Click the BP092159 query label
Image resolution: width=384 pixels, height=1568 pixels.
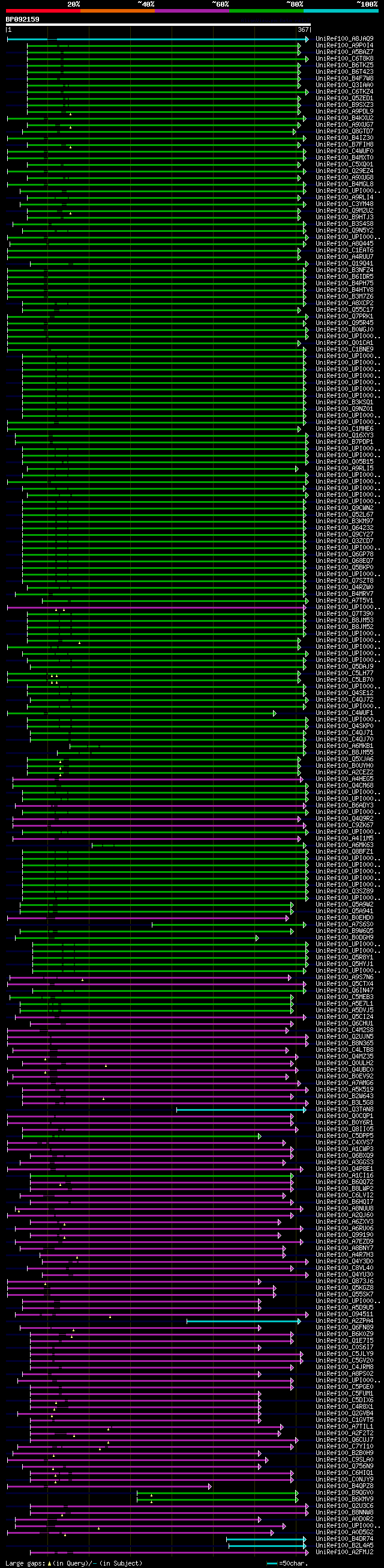pyautogui.click(x=22, y=19)
